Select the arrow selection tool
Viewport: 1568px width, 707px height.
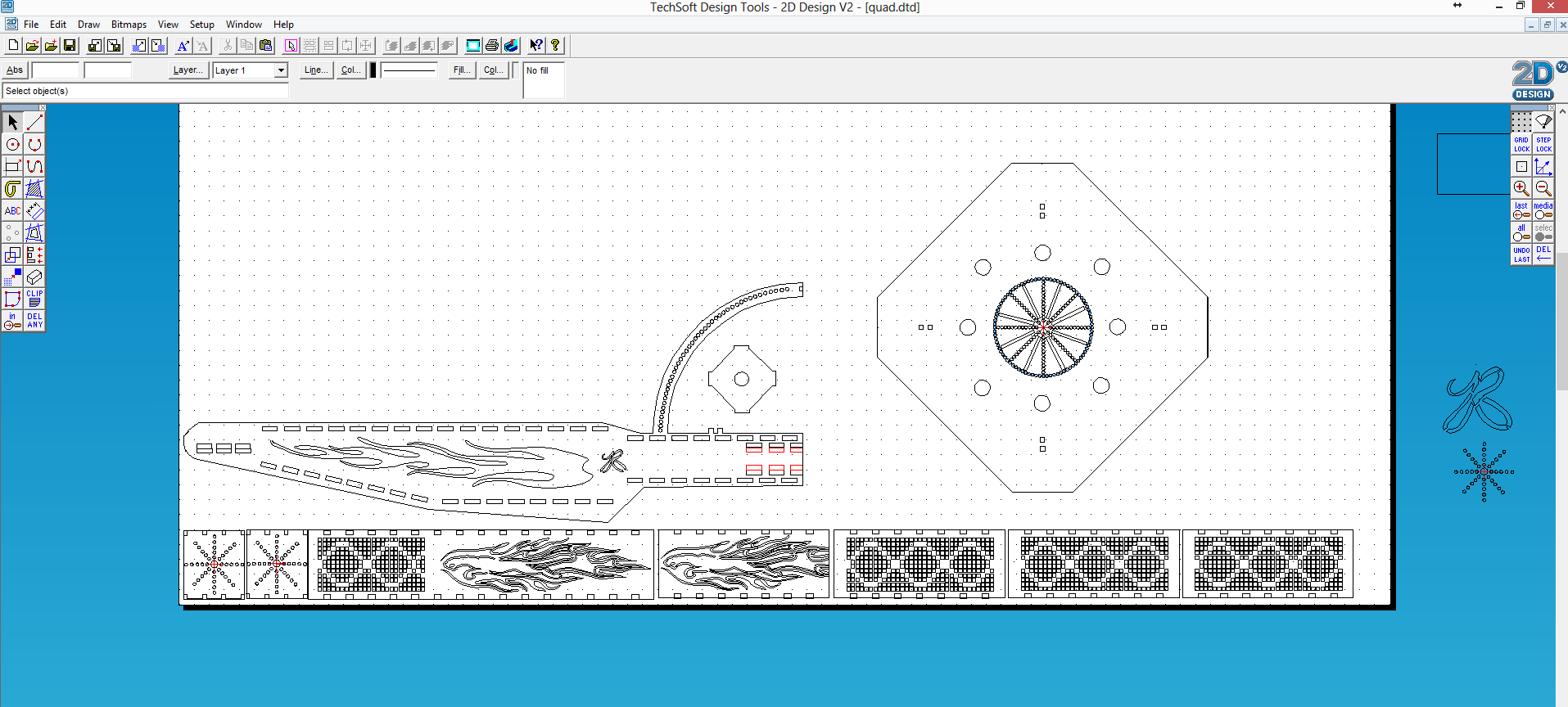[x=12, y=123]
